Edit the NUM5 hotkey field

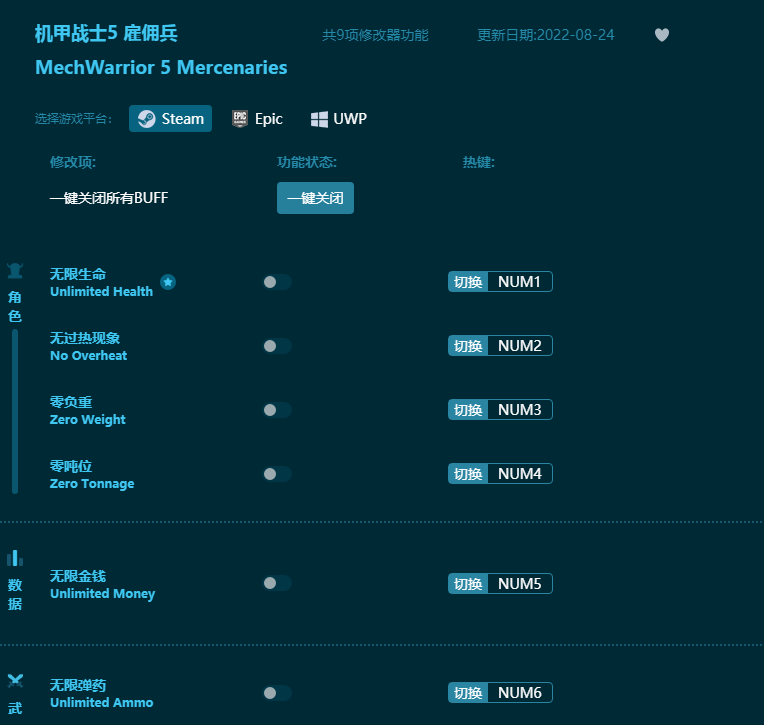(519, 584)
